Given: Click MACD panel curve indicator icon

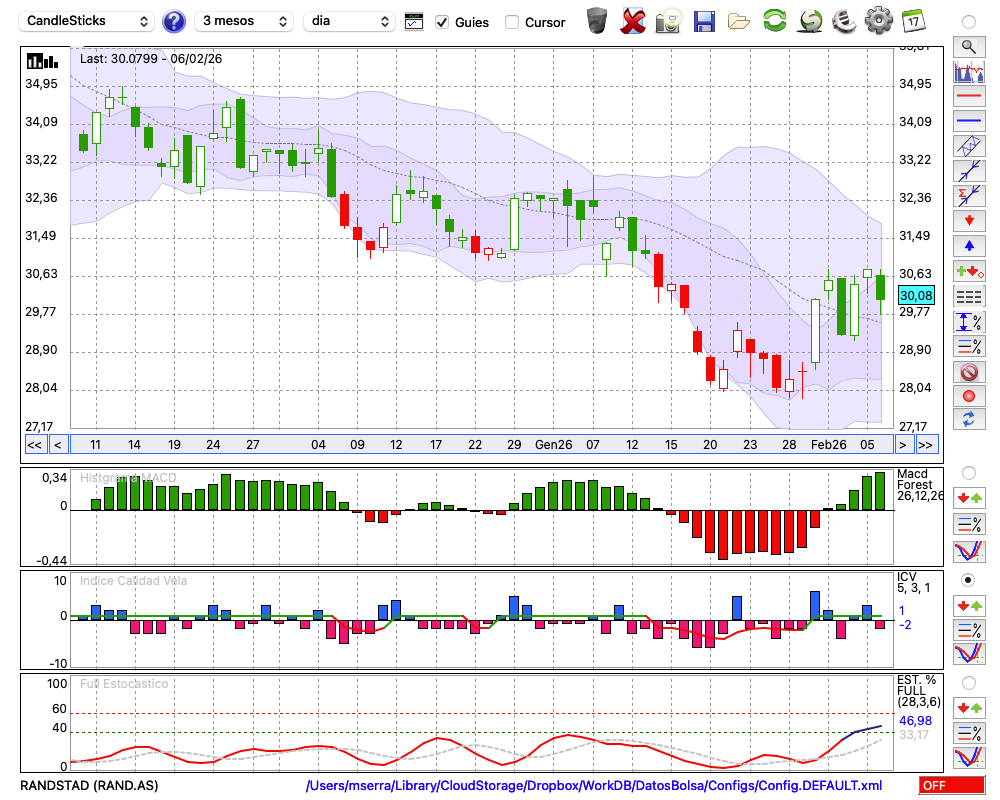Looking at the screenshot, I should pyautogui.click(x=969, y=551).
